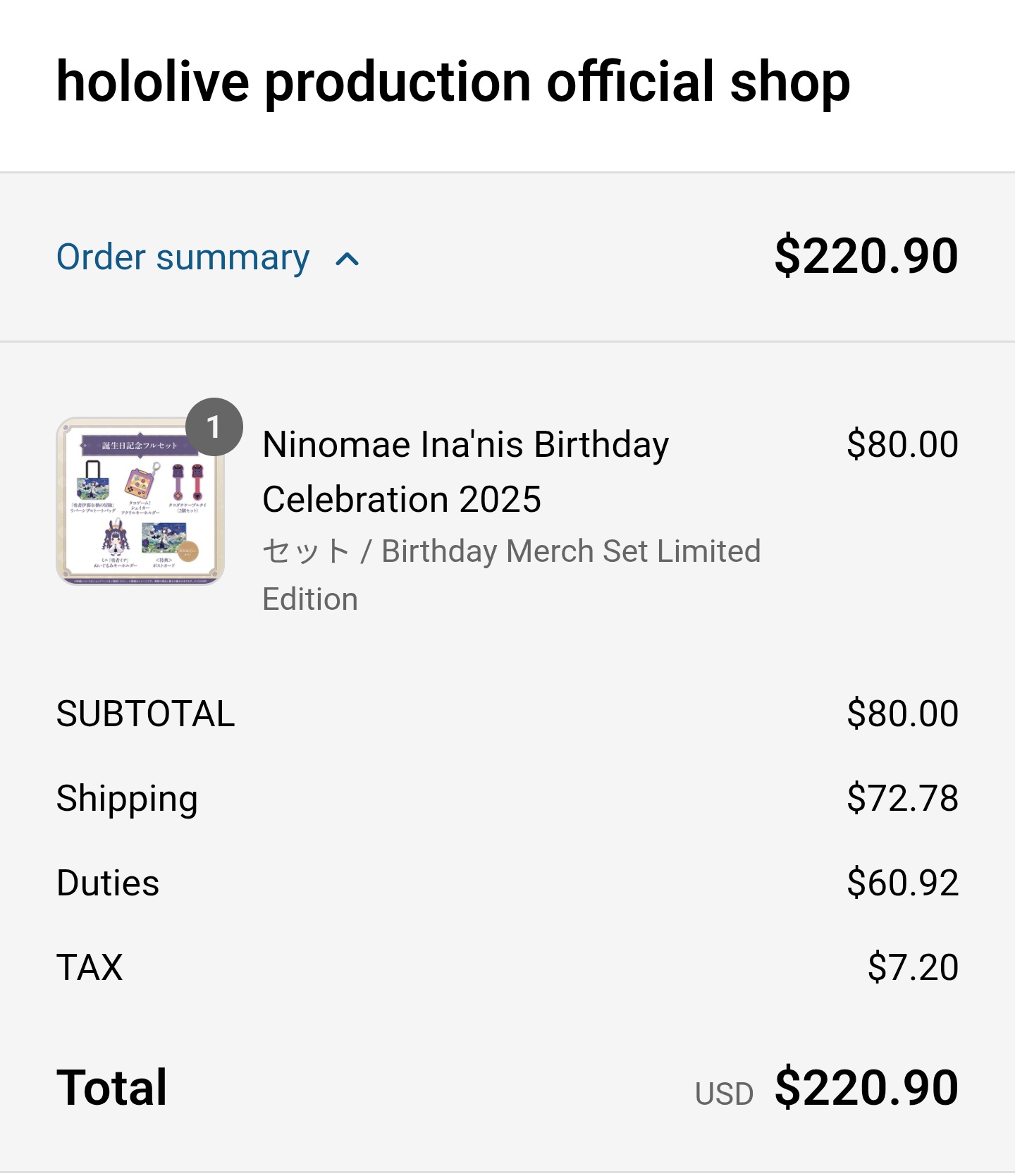Click the $72.78 shipping cost
This screenshot has height=1176, width=1015.
(902, 798)
